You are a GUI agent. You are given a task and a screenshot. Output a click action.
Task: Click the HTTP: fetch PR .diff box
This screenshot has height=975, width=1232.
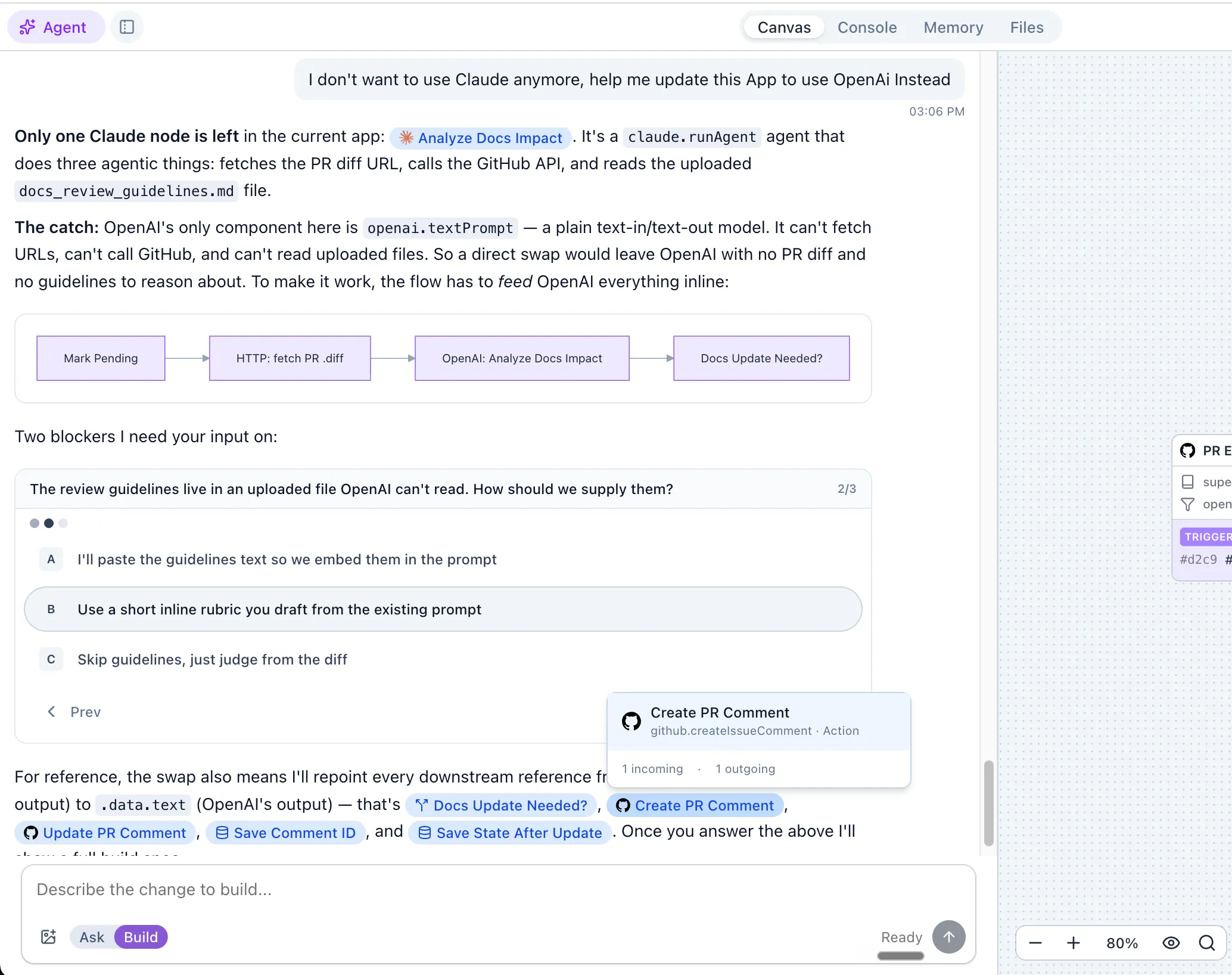point(290,358)
